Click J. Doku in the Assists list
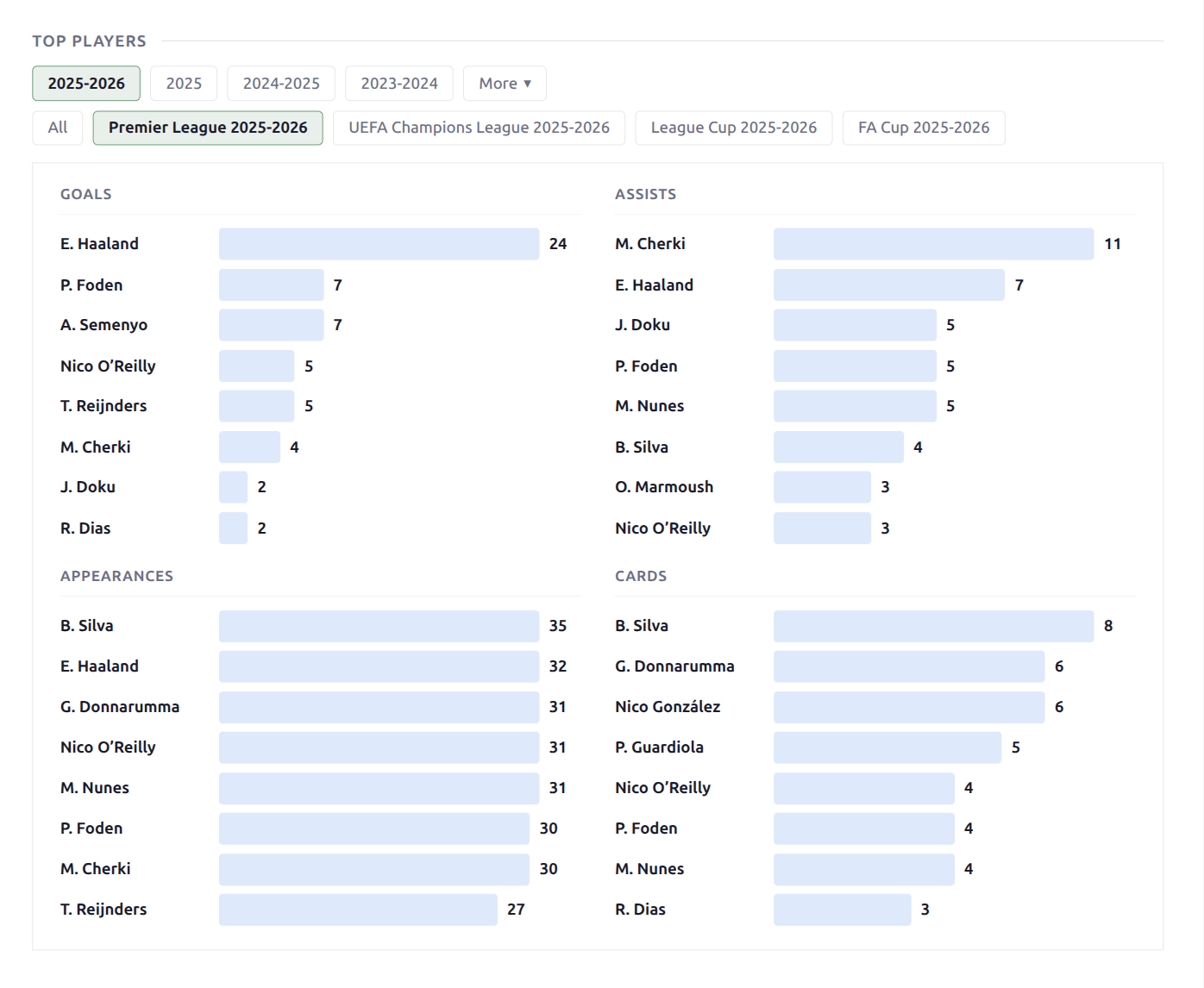The image size is (1204, 988). pyautogui.click(x=643, y=325)
